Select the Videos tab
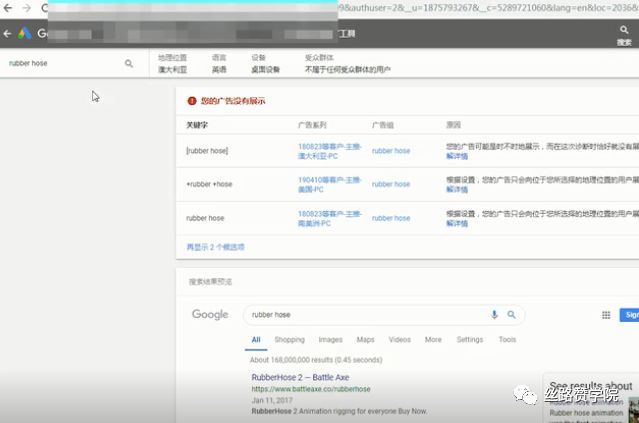 [x=399, y=339]
